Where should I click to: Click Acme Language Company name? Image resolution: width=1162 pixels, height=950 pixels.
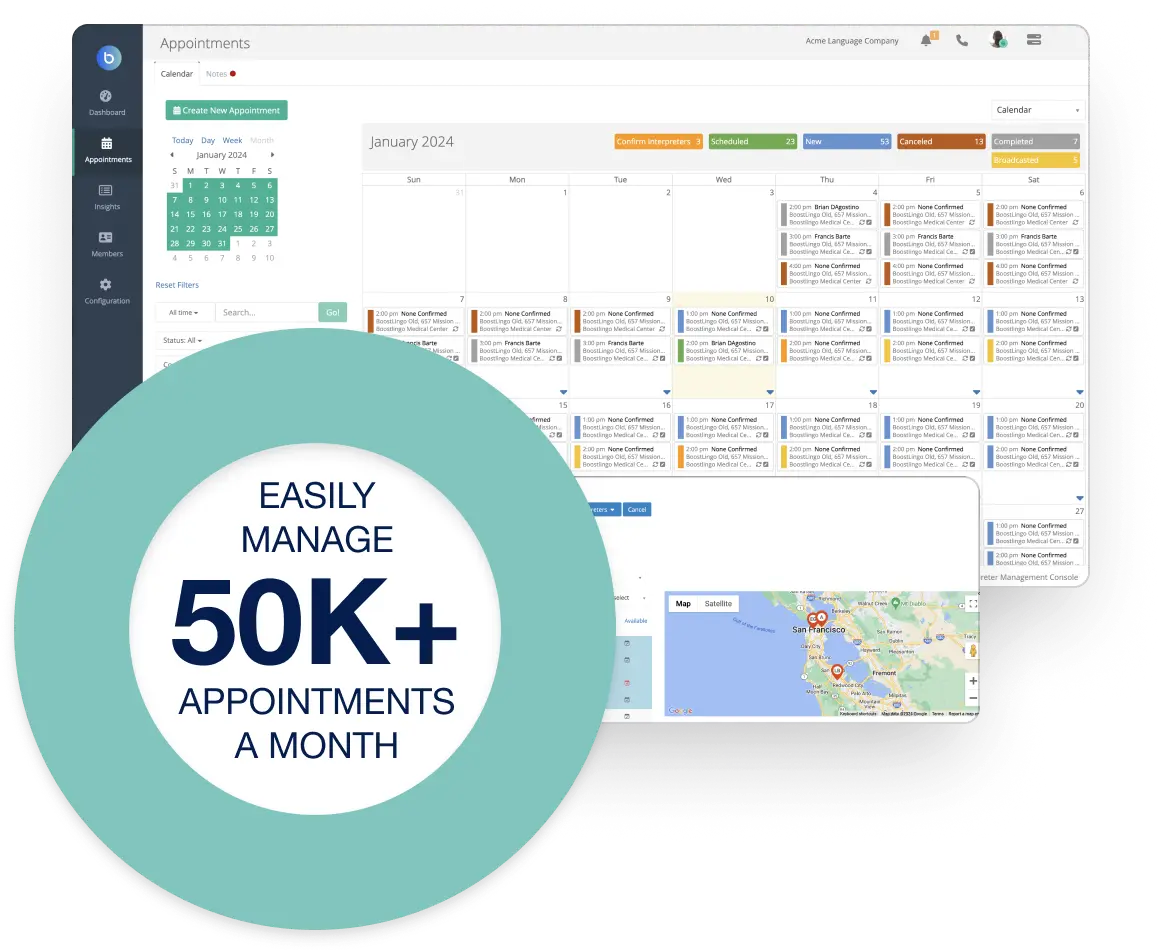coord(851,41)
